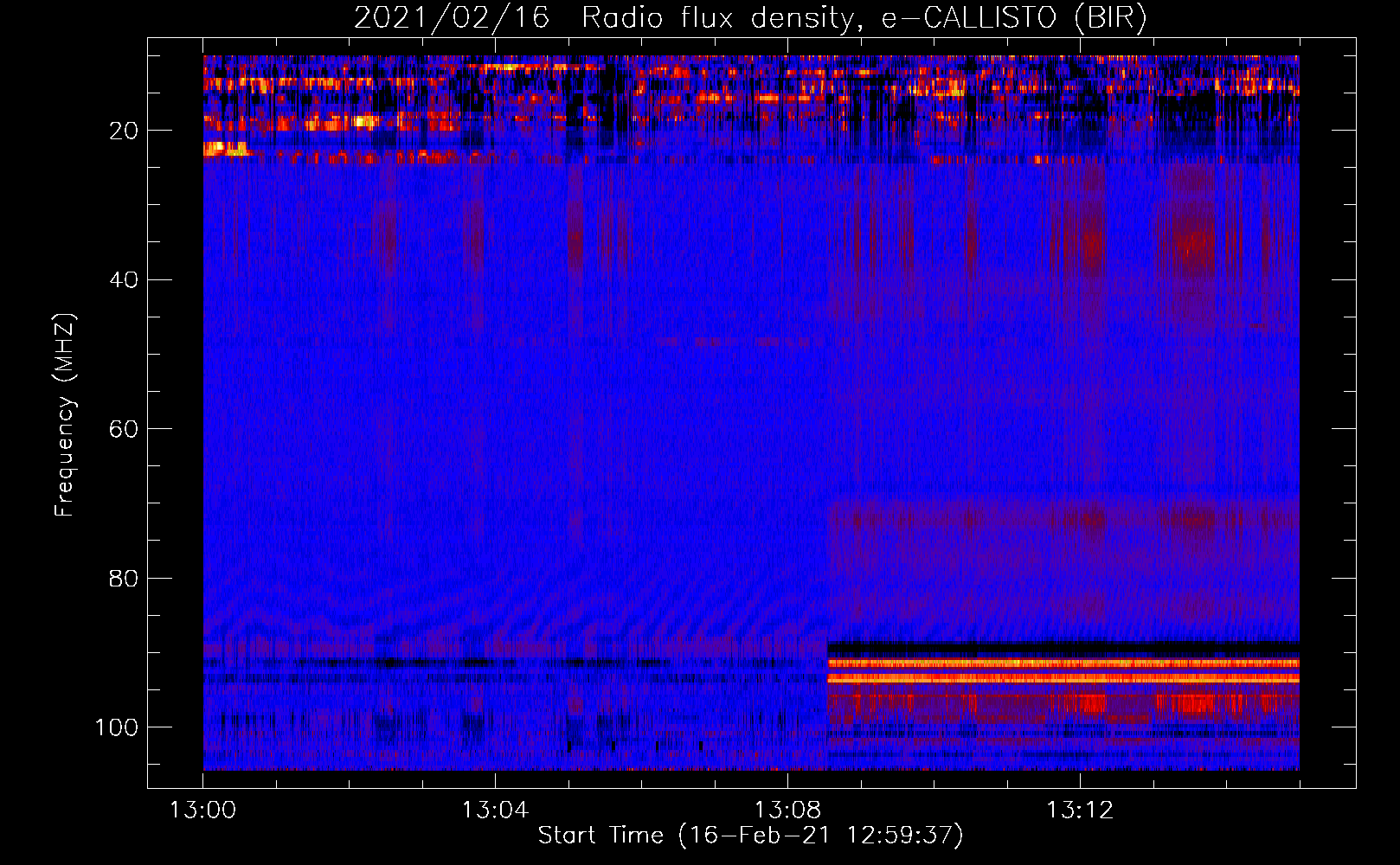Click the 60 frequency tick label

[124, 429]
